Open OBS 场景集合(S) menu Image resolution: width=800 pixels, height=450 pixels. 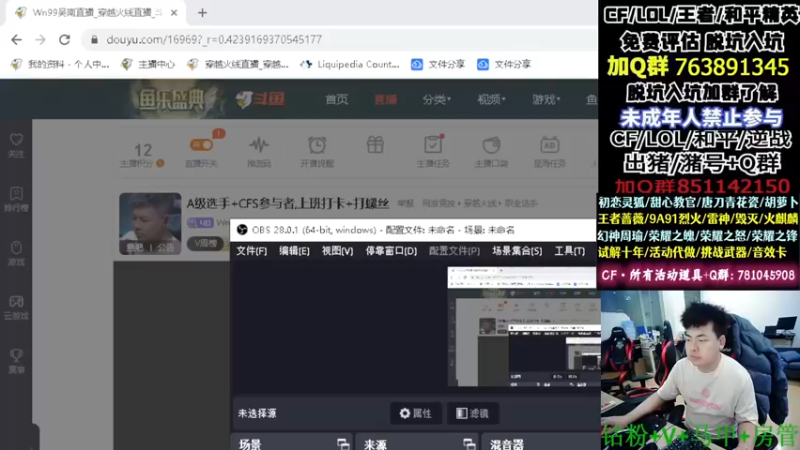pos(517,251)
